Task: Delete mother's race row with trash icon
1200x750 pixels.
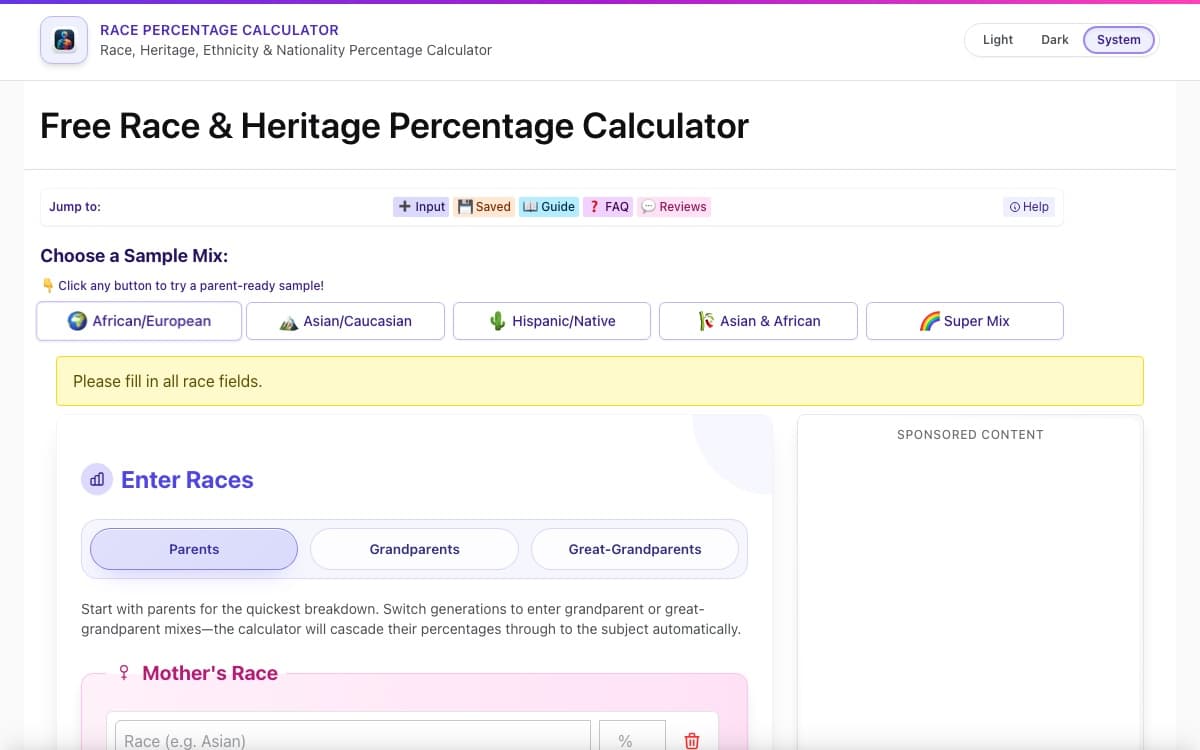Action: pos(691,741)
